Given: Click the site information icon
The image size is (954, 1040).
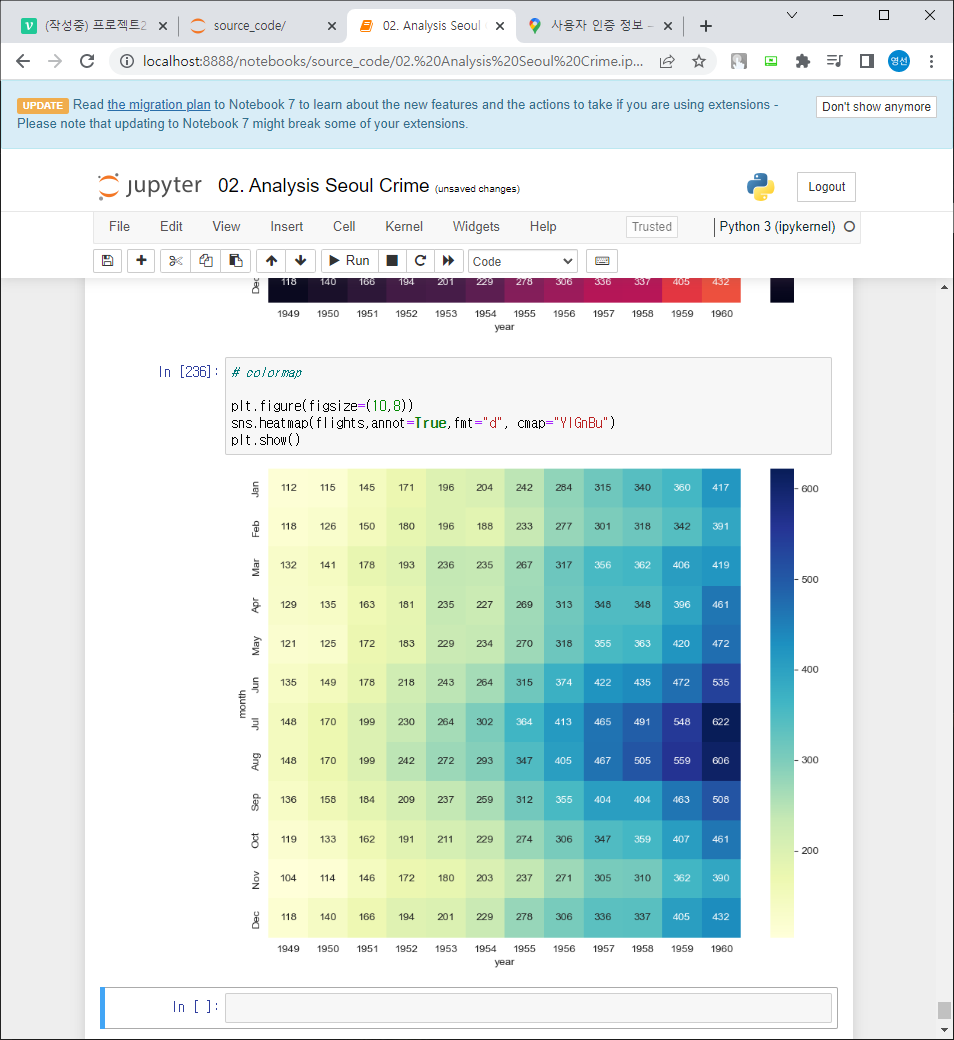Looking at the screenshot, I should (127, 62).
